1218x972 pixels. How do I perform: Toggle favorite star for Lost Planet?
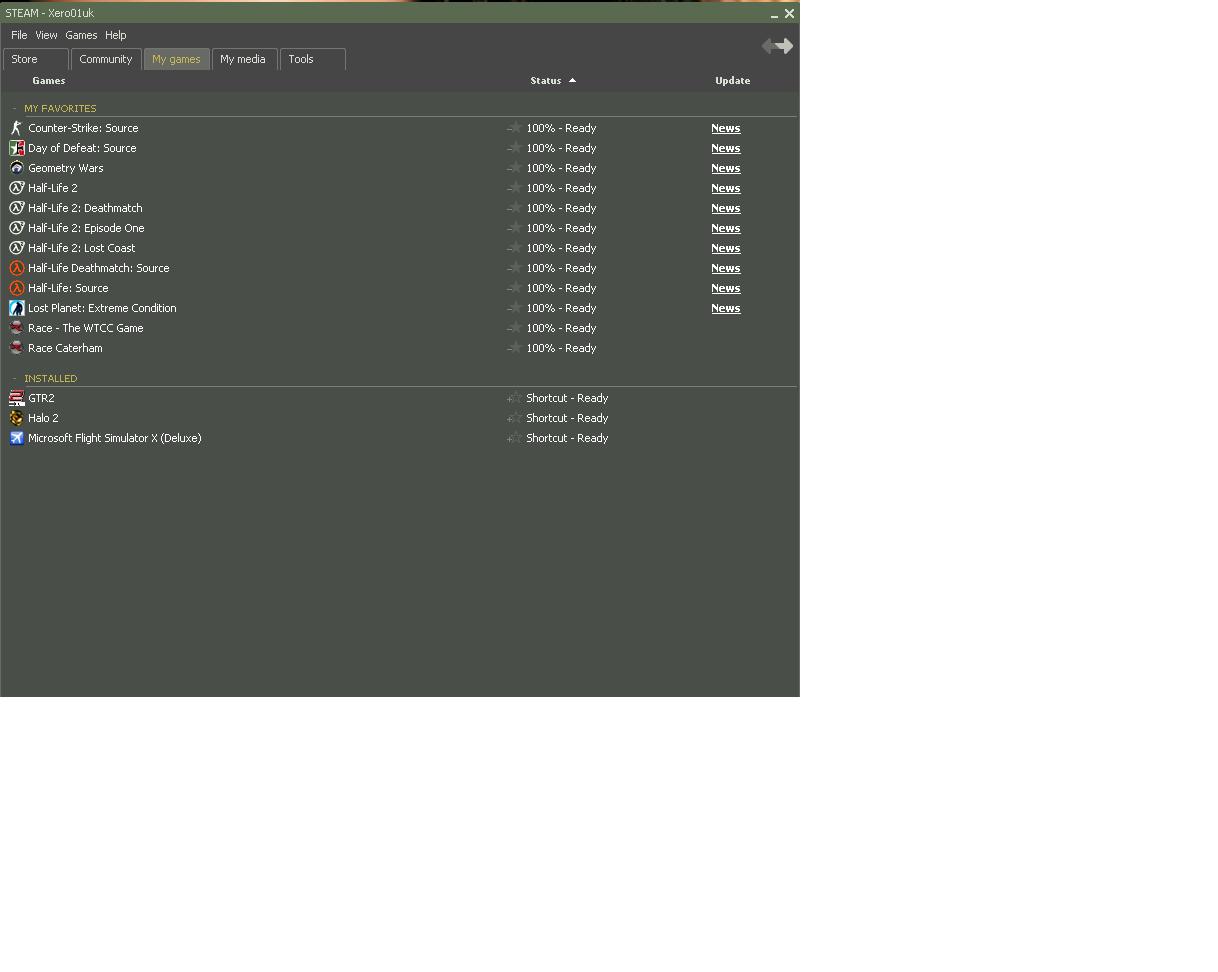coord(514,308)
